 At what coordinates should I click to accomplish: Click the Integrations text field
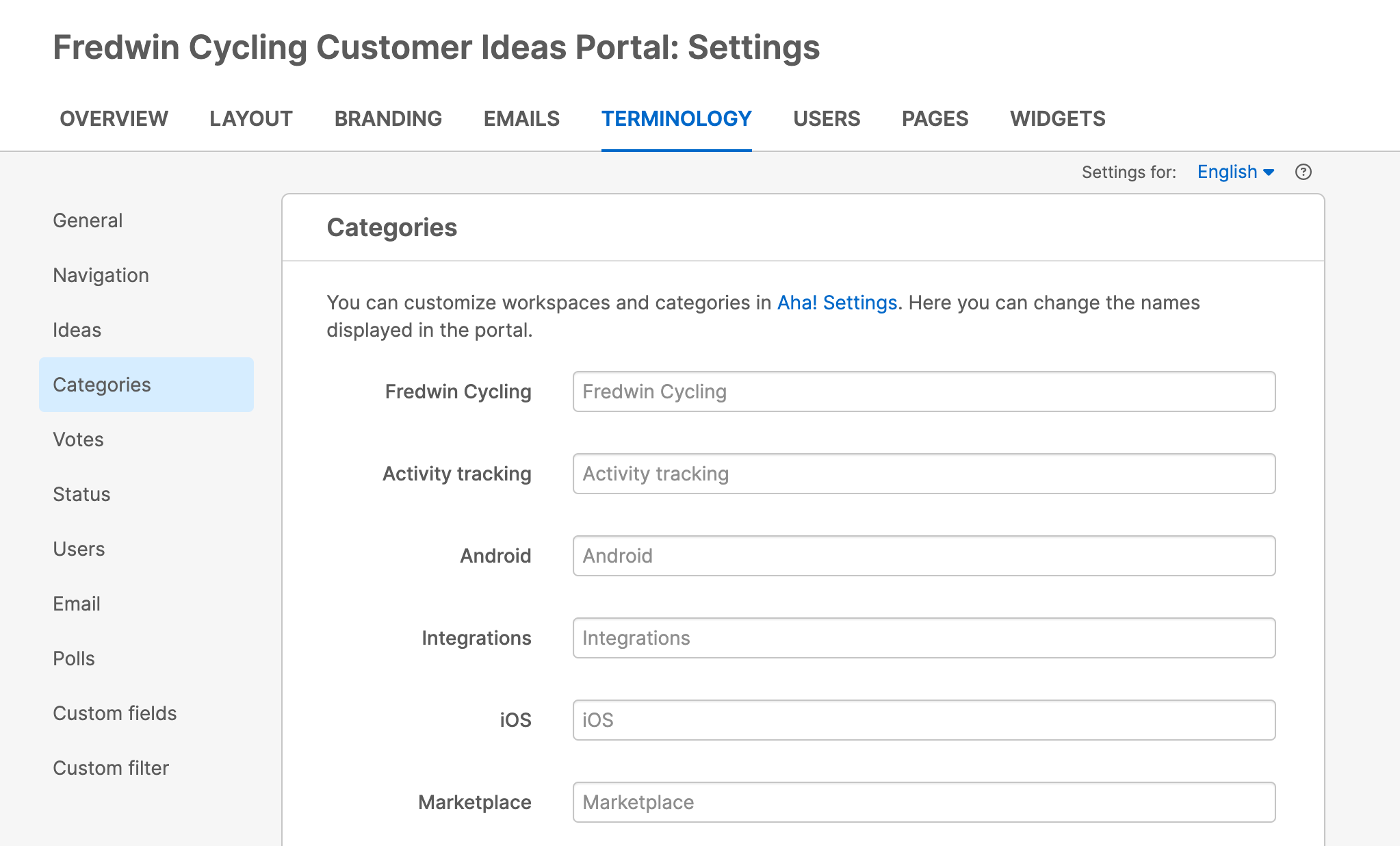coord(924,638)
